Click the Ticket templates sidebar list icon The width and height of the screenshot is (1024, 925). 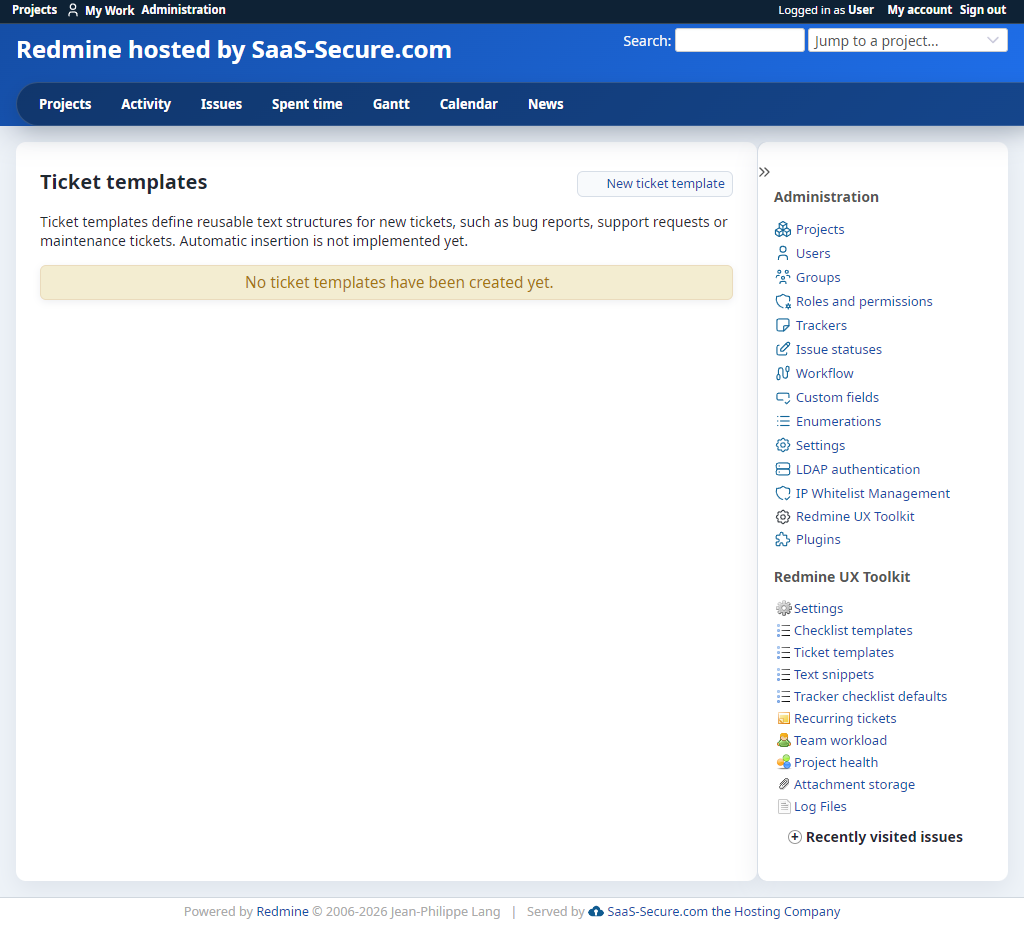point(784,653)
